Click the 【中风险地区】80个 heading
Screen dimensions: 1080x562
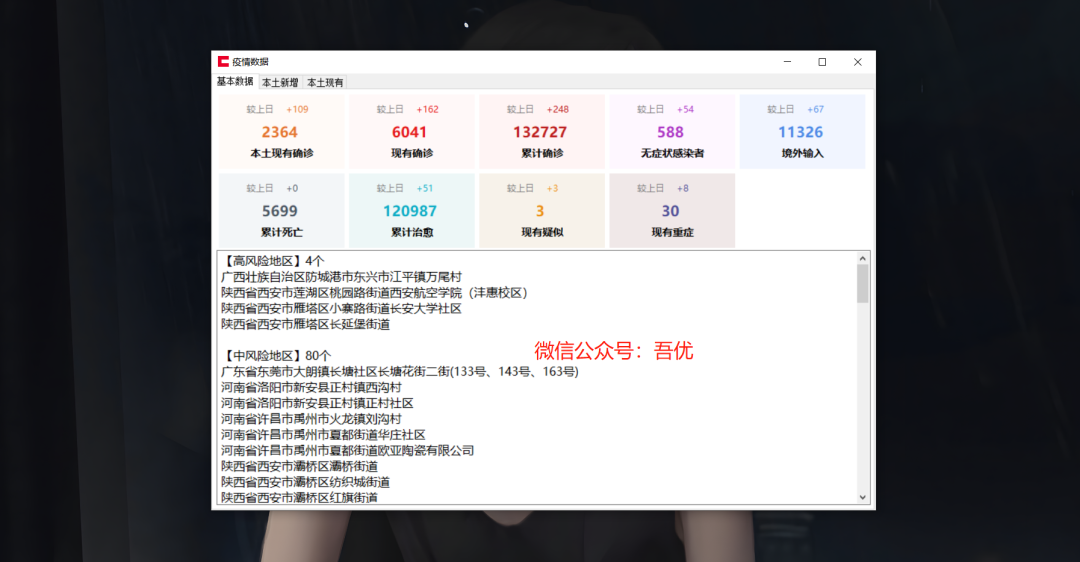276,356
